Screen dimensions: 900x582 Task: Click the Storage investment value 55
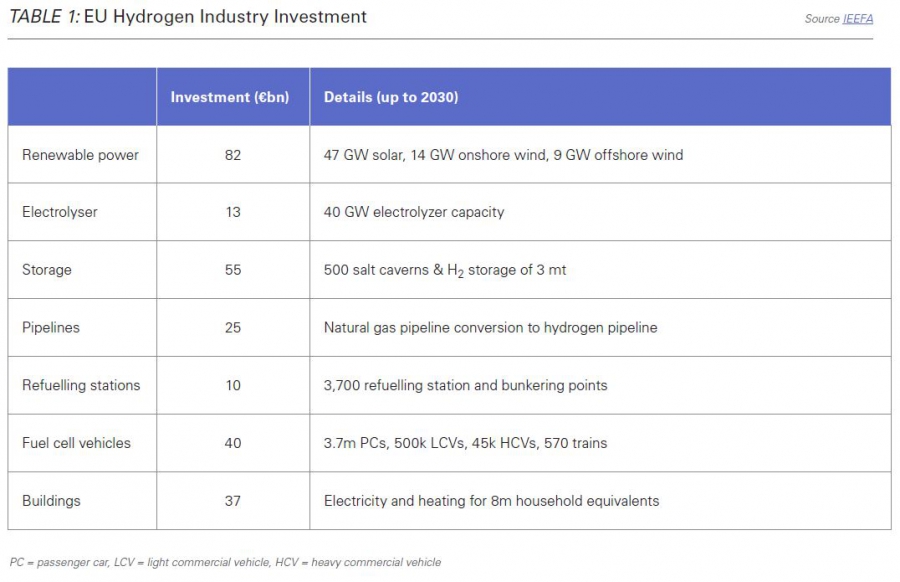[233, 270]
